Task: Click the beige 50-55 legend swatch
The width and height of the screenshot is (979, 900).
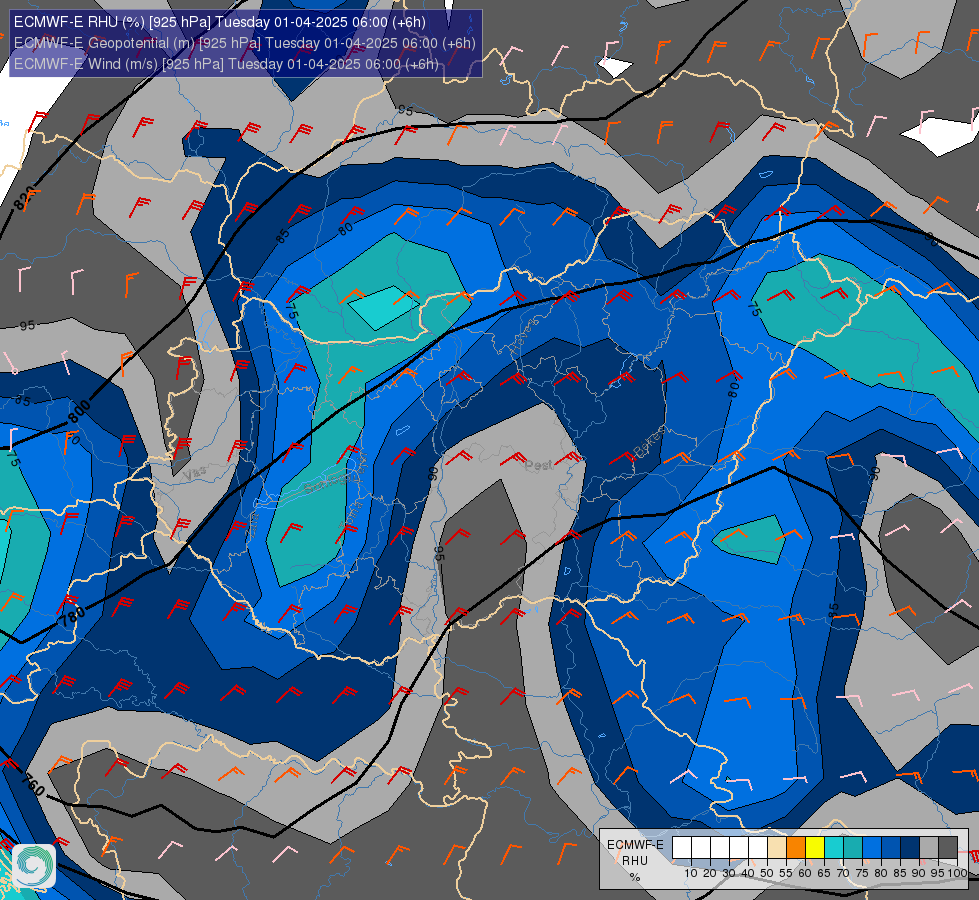Action: 777,847
